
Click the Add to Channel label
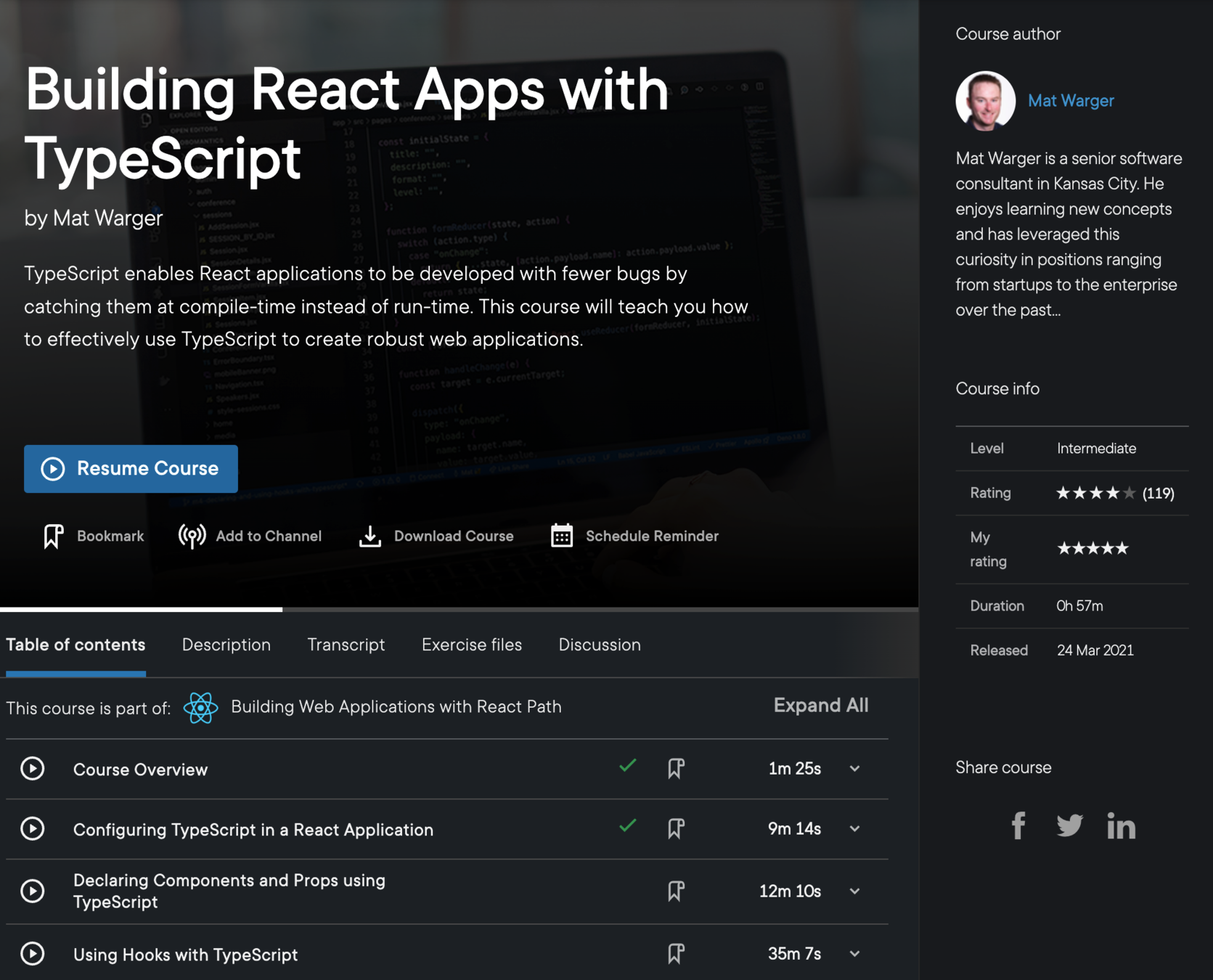click(269, 536)
